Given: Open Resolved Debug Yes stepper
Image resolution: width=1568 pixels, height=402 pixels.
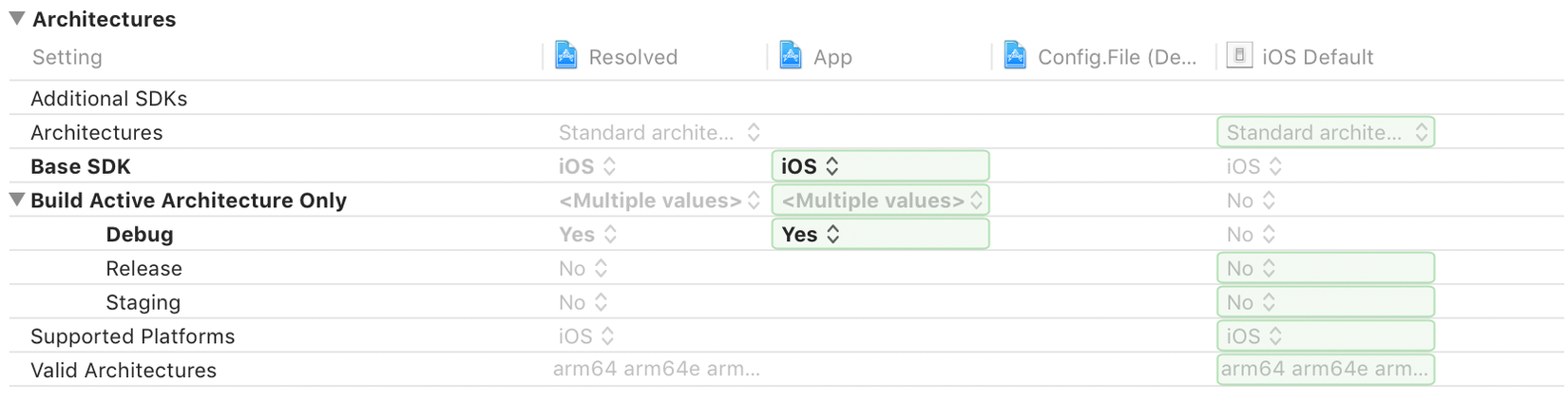Looking at the screenshot, I should [610, 235].
